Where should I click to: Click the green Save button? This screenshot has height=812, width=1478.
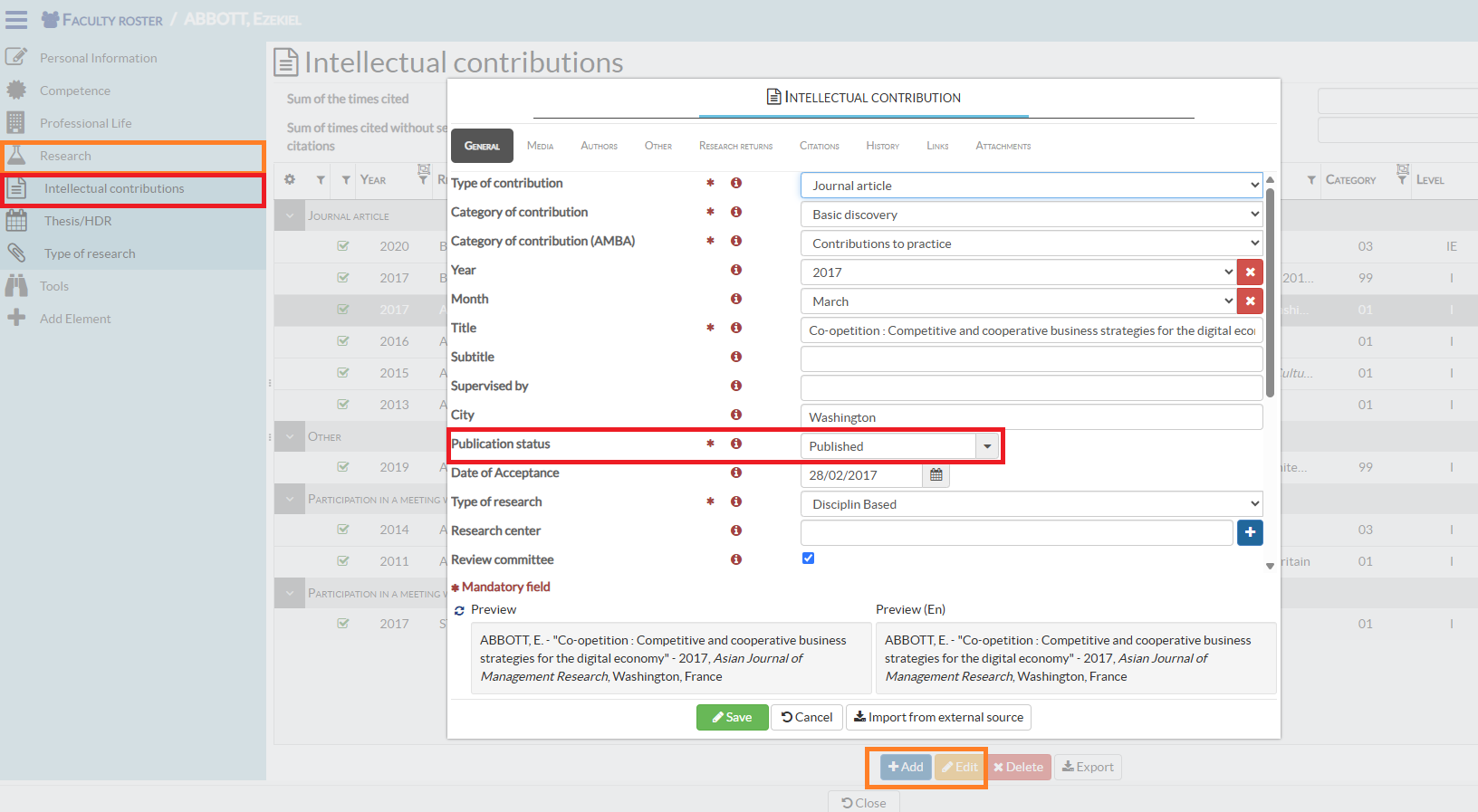tap(732, 717)
